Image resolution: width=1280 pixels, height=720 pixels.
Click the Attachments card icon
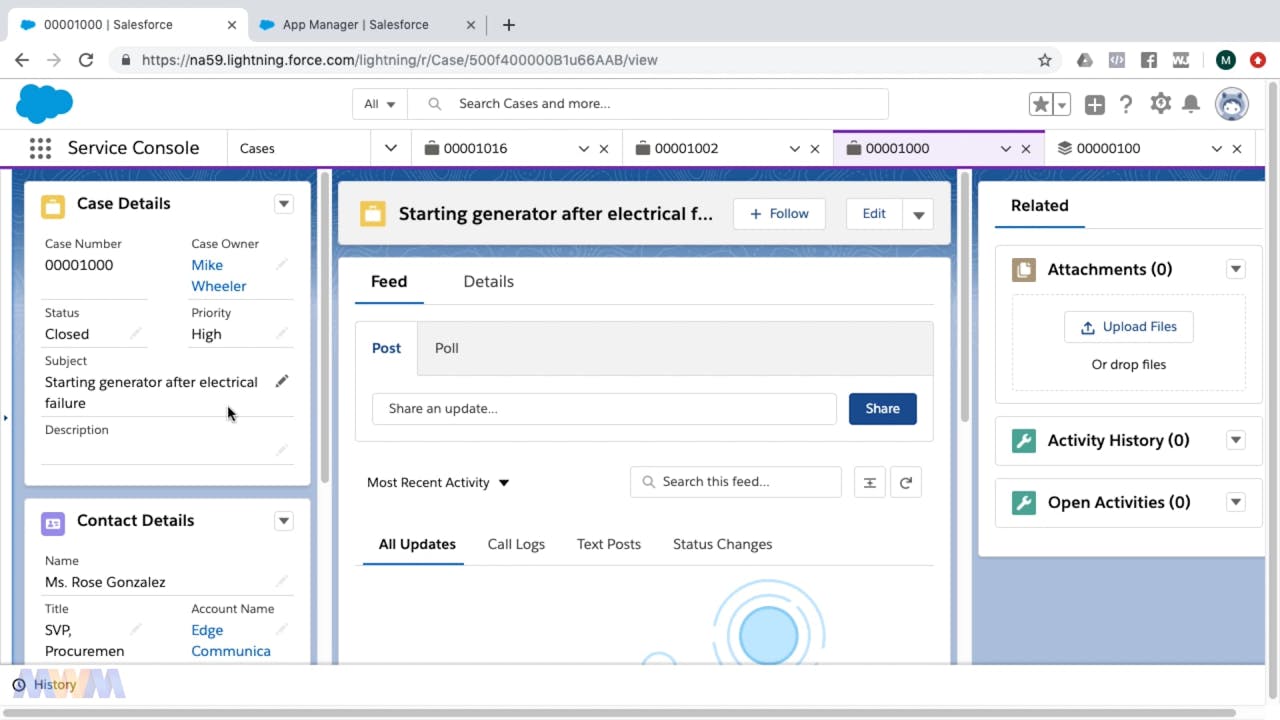click(1023, 269)
